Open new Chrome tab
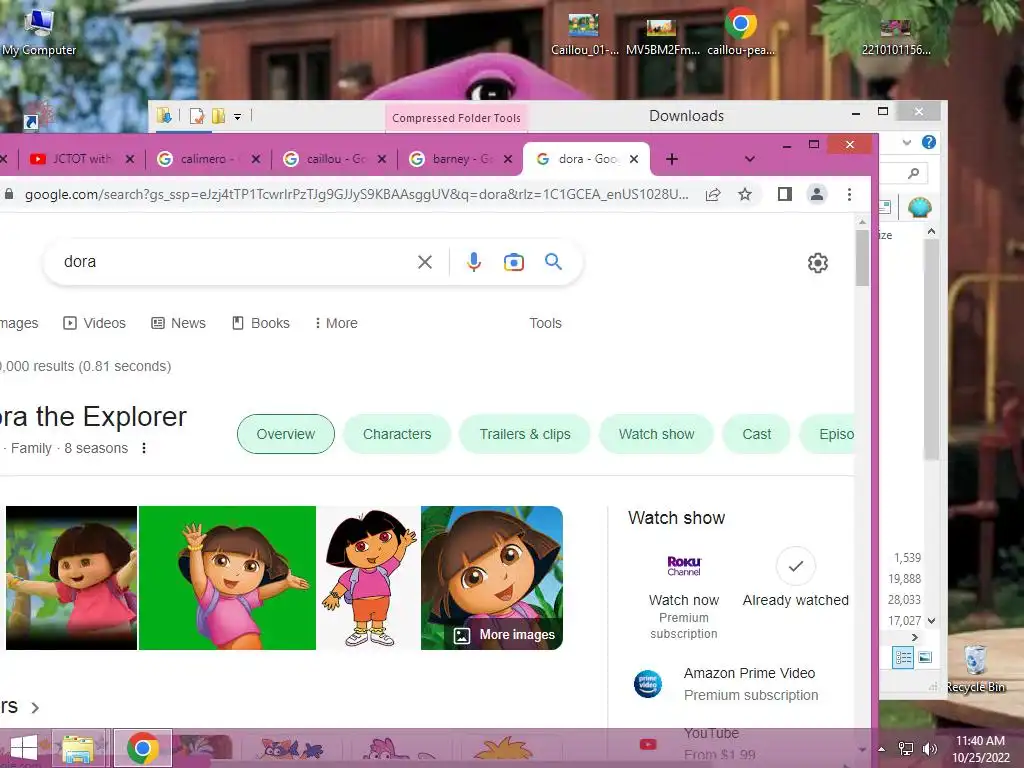1024x768 pixels. pos(671,159)
